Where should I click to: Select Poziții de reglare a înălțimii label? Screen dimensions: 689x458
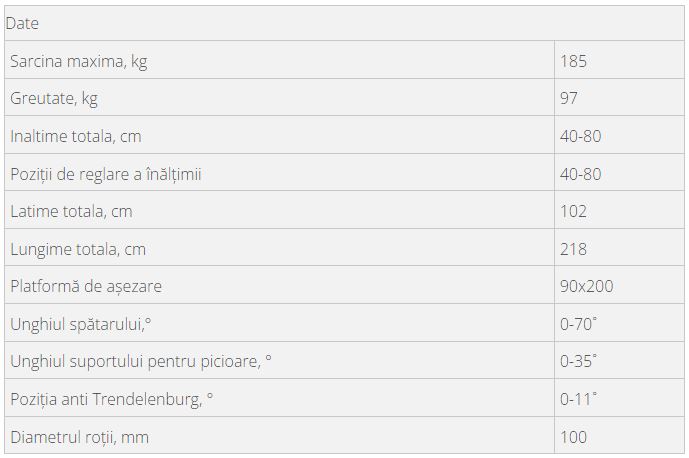click(105, 174)
